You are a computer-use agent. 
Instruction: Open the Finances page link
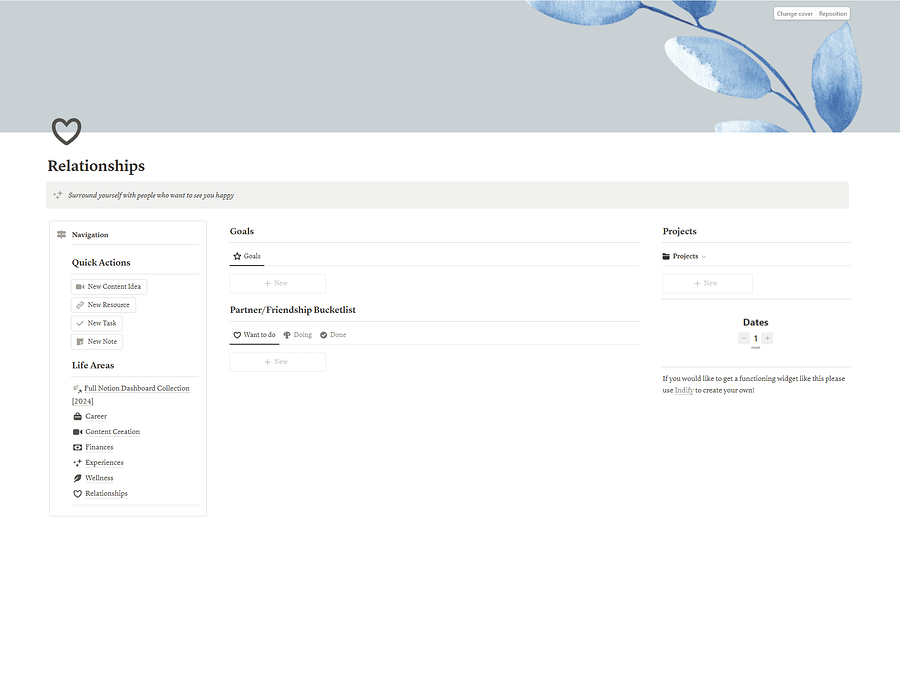click(x=99, y=447)
